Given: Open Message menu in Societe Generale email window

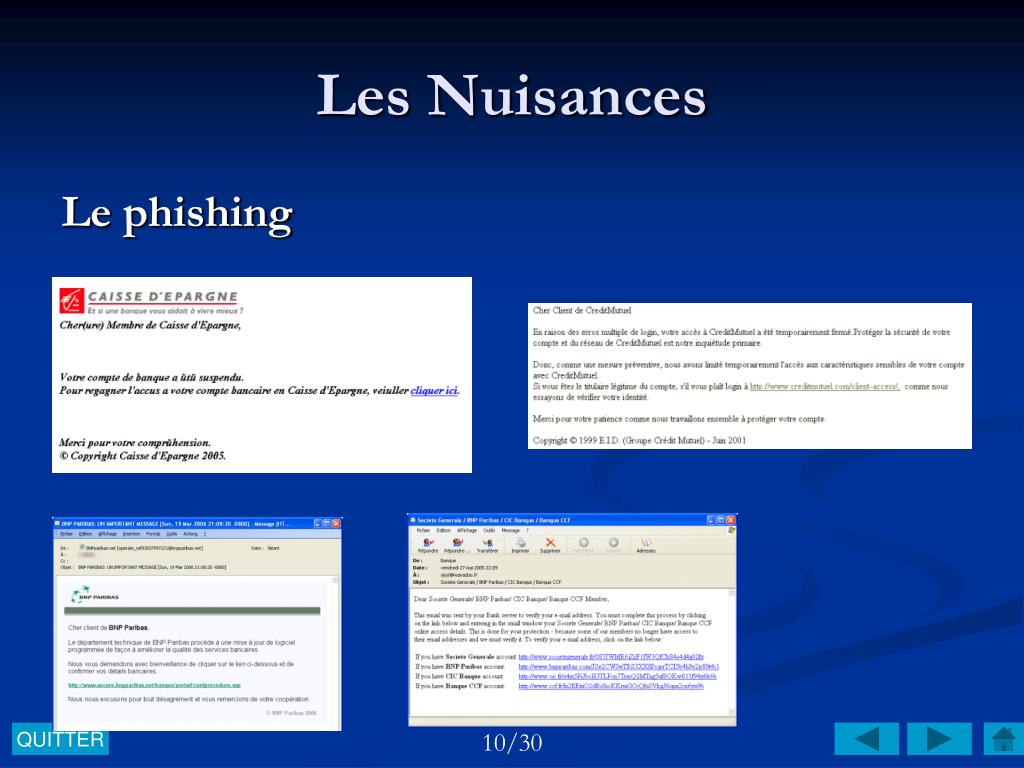Looking at the screenshot, I should click(x=511, y=530).
